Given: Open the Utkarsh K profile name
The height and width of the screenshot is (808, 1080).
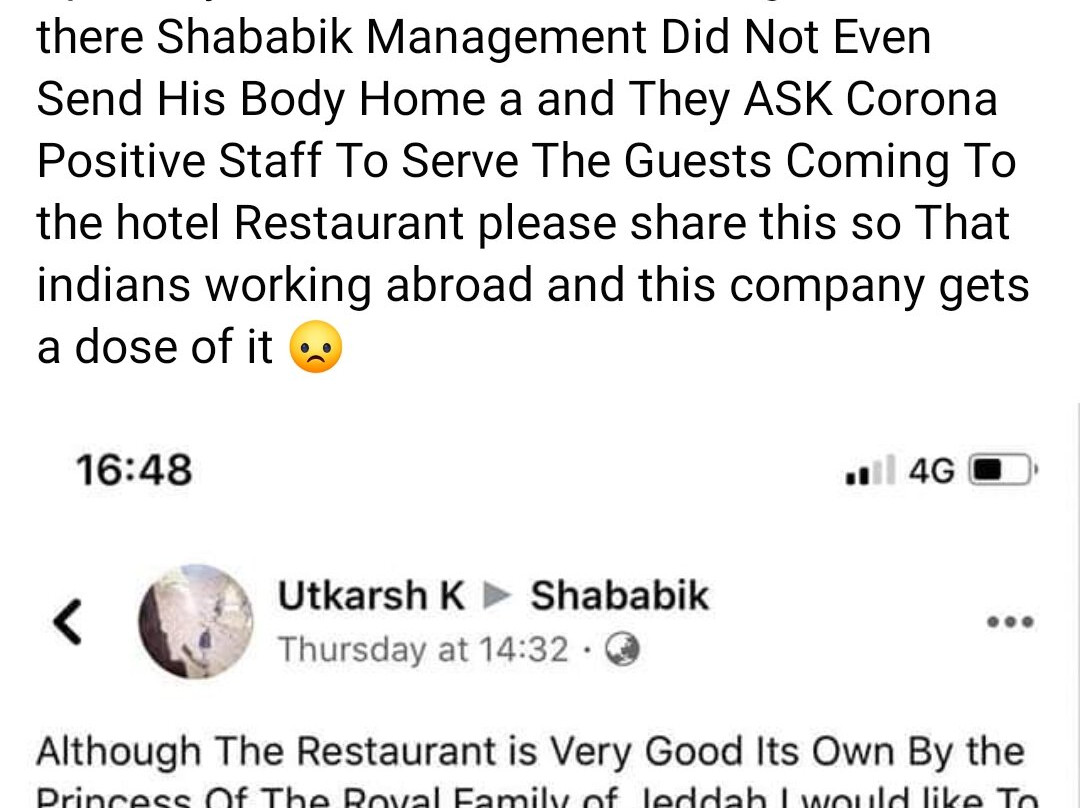Looking at the screenshot, I should pyautogui.click(x=371, y=596).
